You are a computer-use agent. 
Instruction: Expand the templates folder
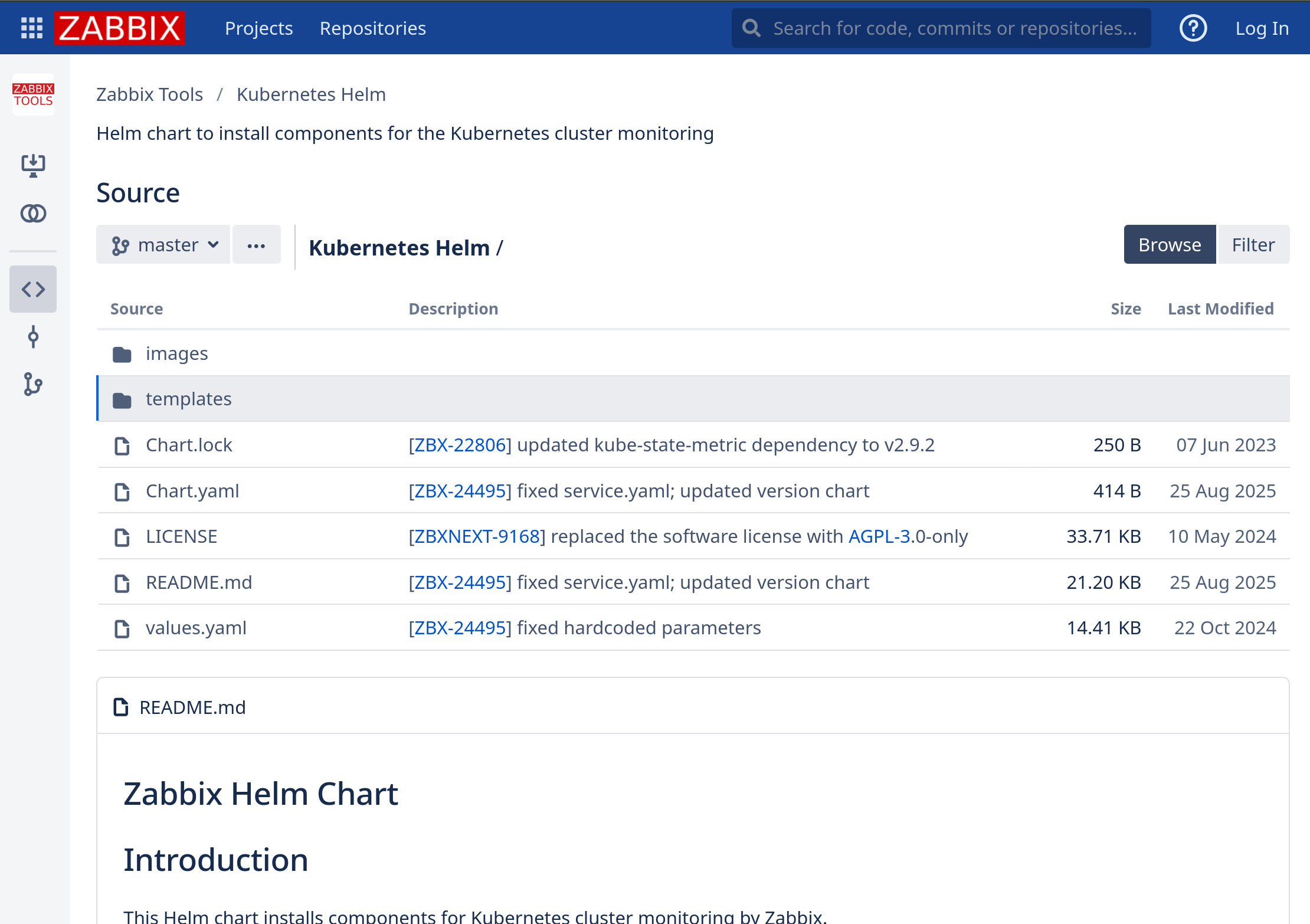189,398
